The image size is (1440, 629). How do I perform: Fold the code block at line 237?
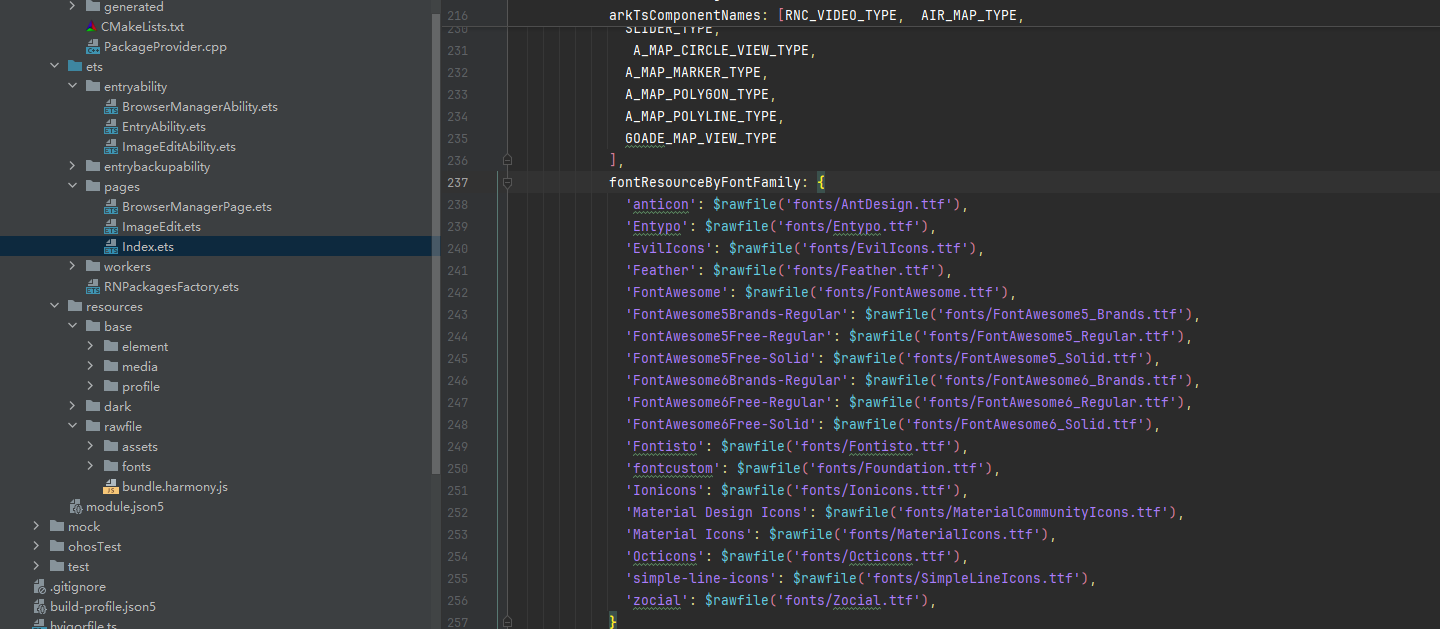[x=507, y=183]
